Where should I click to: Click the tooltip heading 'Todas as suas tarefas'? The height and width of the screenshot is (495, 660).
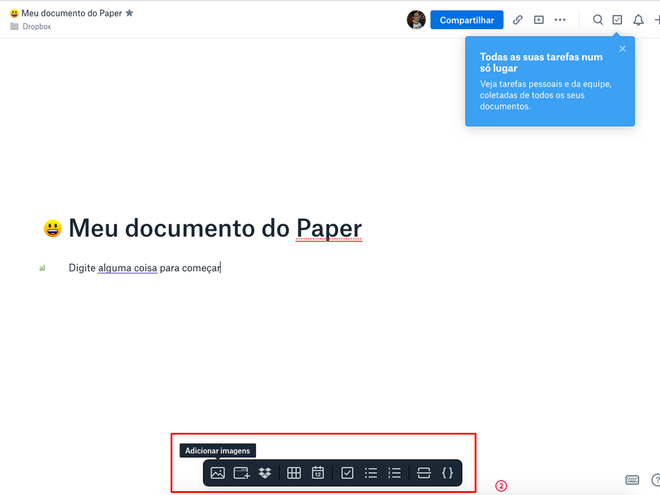point(541,62)
